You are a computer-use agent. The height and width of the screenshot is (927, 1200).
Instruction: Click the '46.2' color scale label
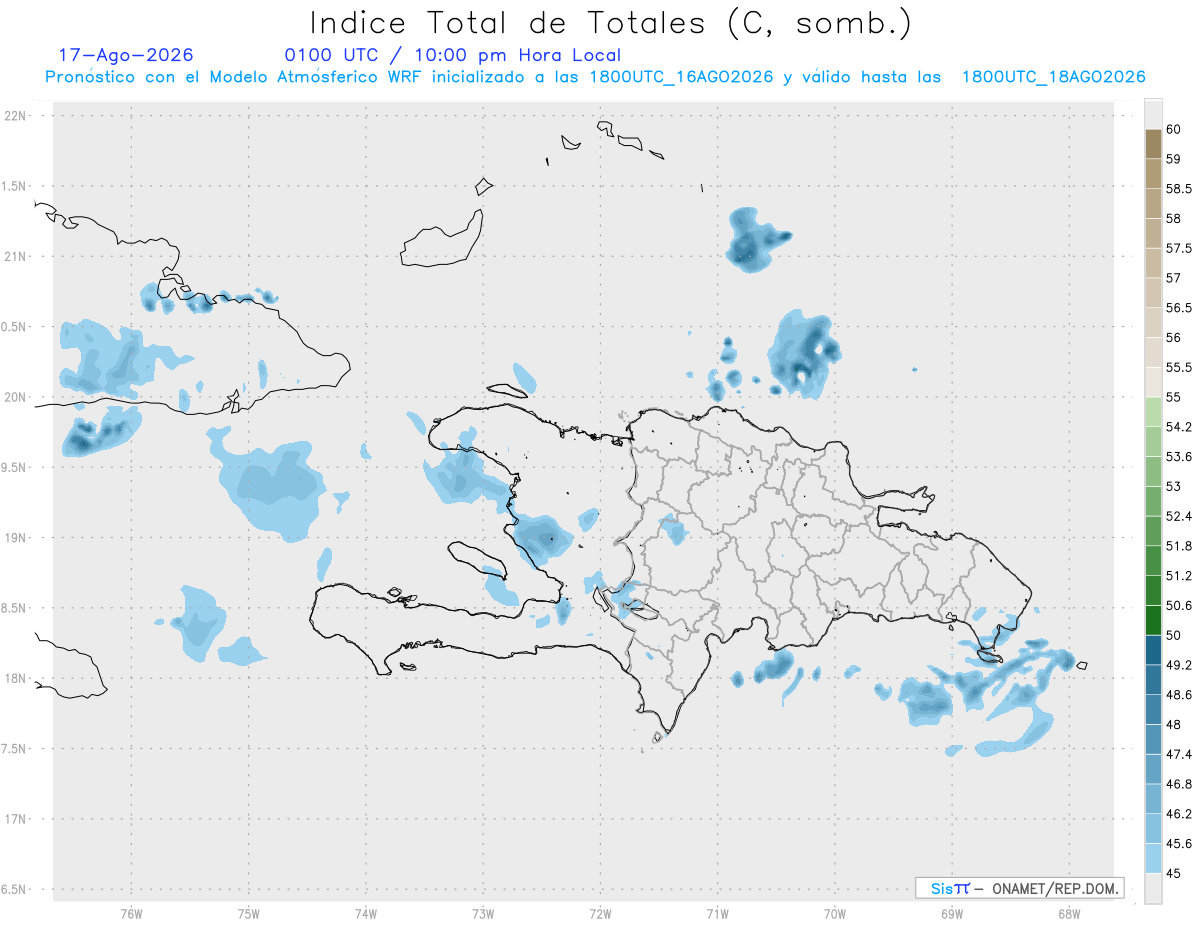[1179, 814]
